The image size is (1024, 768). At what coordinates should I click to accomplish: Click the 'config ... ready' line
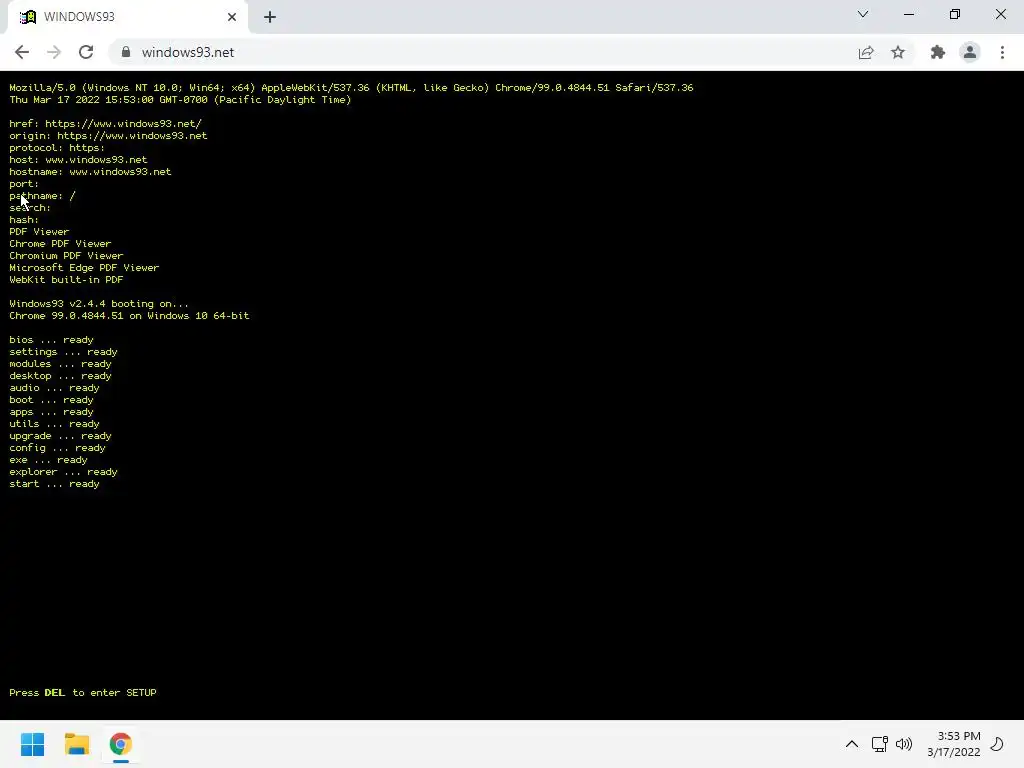pyautogui.click(x=57, y=448)
